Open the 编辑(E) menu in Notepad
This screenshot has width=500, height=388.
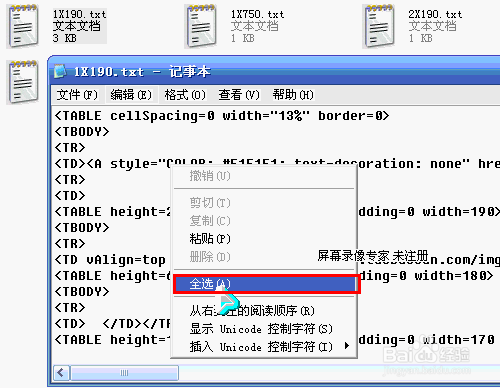(131, 95)
